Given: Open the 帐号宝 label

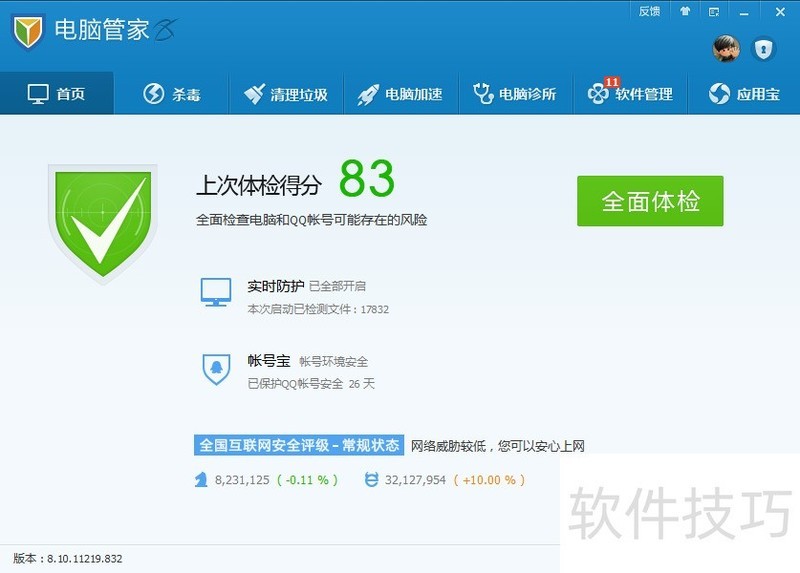Looking at the screenshot, I should point(269,361).
